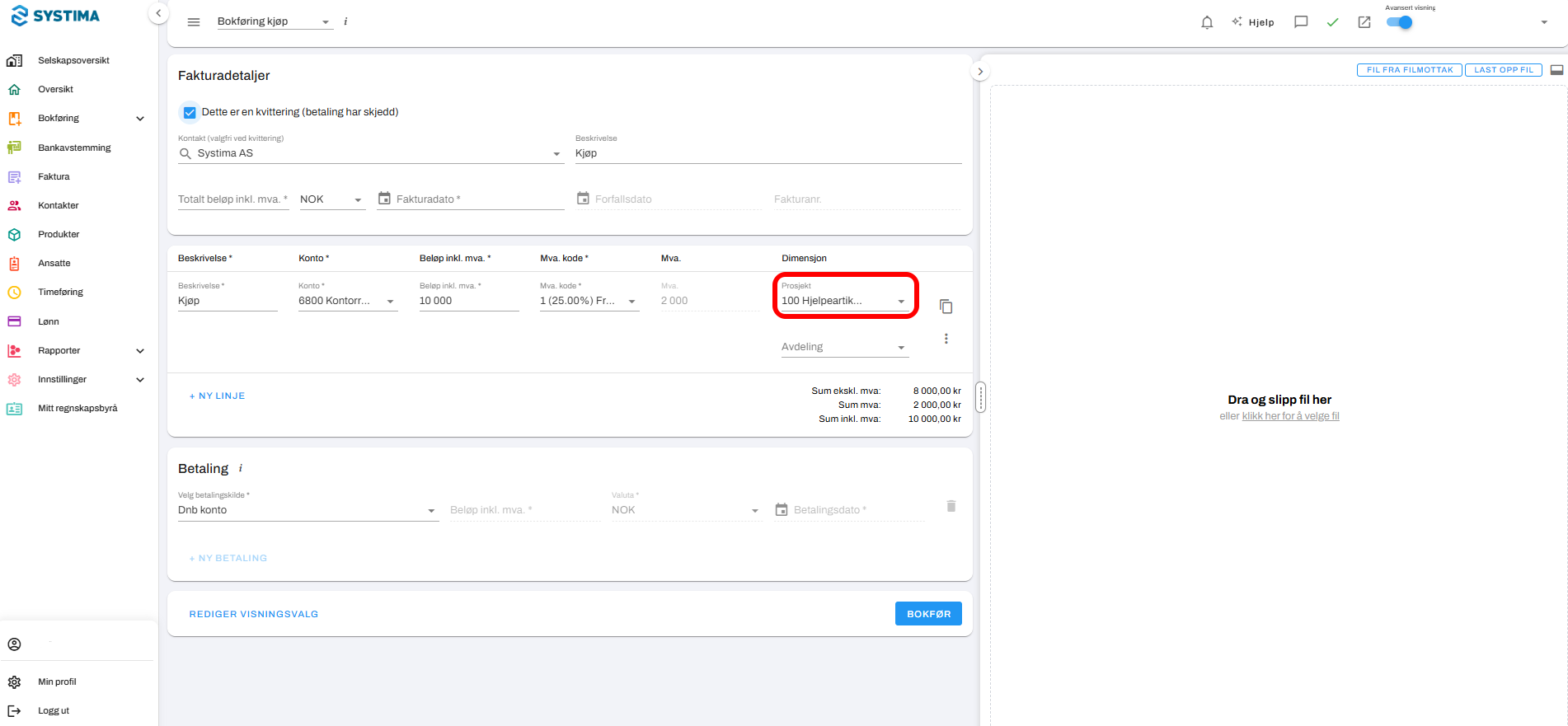
Task: Click the Lønn card icon
Action: [x=14, y=321]
